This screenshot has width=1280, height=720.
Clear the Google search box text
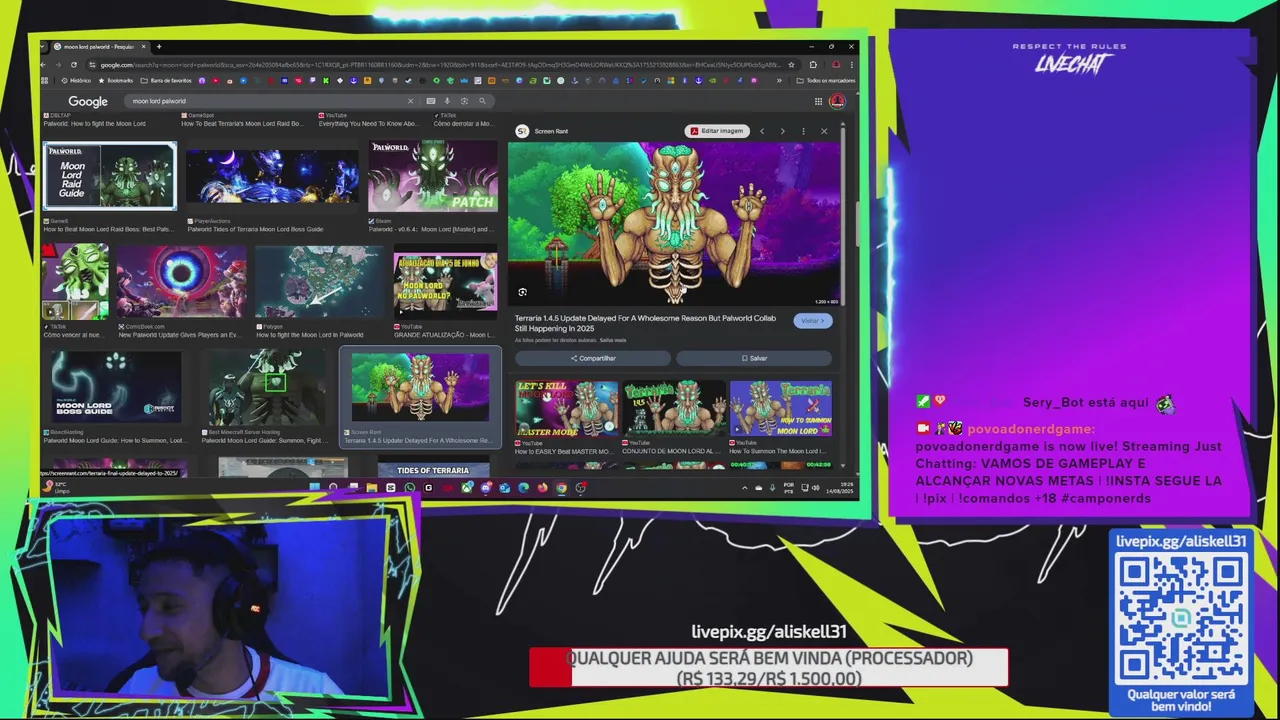click(410, 101)
